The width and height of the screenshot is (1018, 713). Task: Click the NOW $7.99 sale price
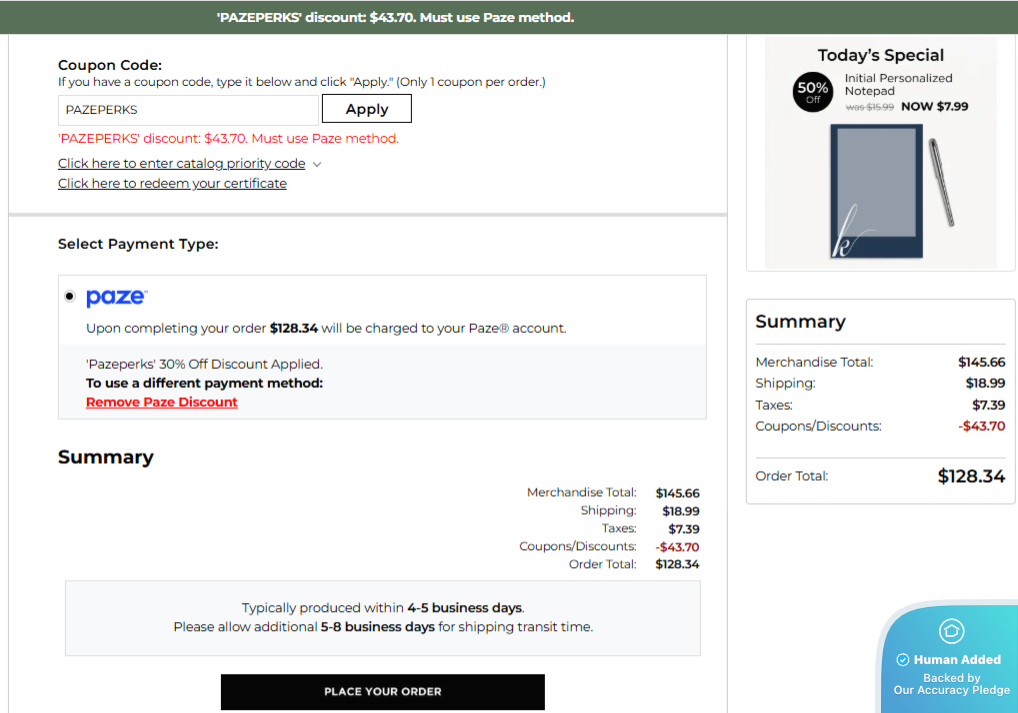tap(934, 106)
